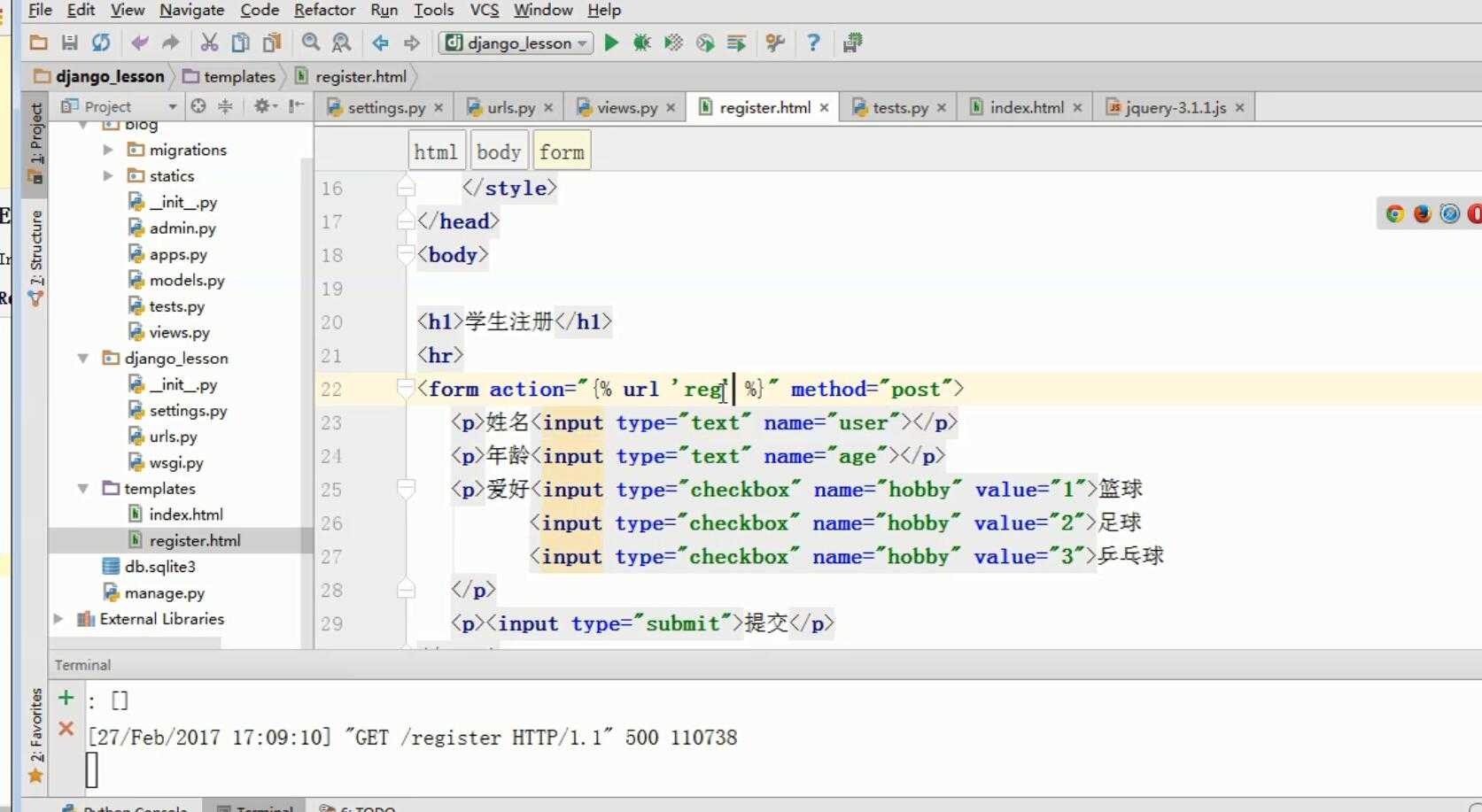Click the scroll from source target icon
Image resolution: width=1482 pixels, height=812 pixels.
(x=198, y=106)
